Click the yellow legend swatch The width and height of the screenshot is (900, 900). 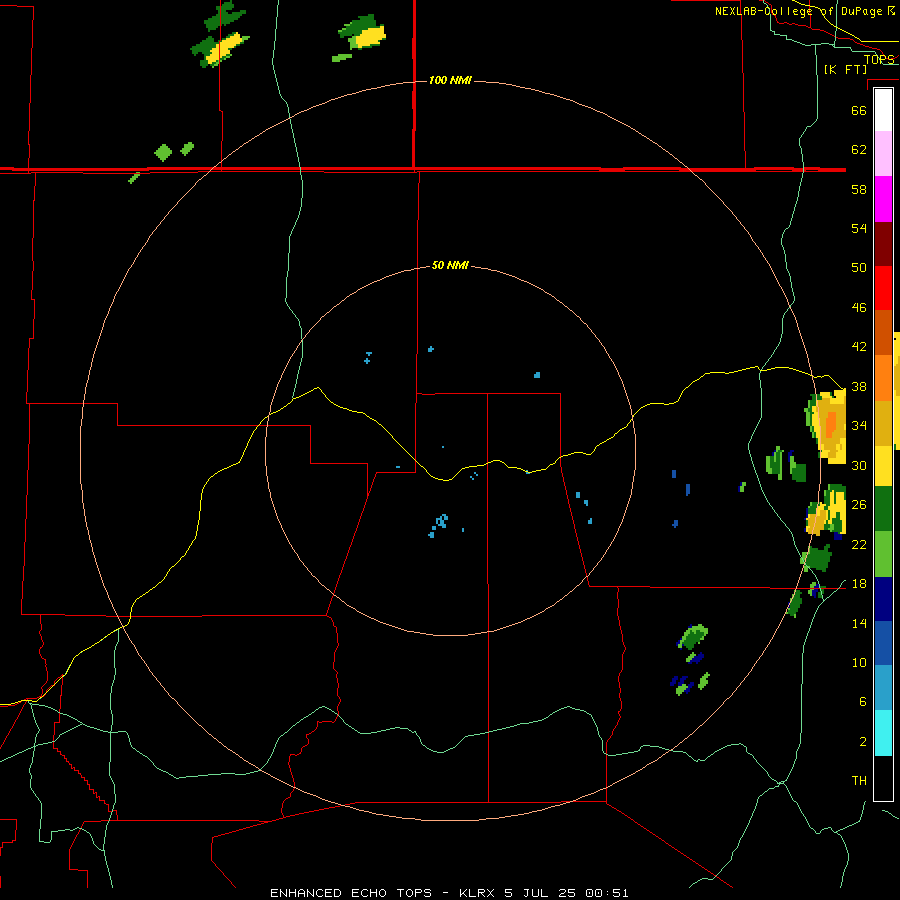883,466
